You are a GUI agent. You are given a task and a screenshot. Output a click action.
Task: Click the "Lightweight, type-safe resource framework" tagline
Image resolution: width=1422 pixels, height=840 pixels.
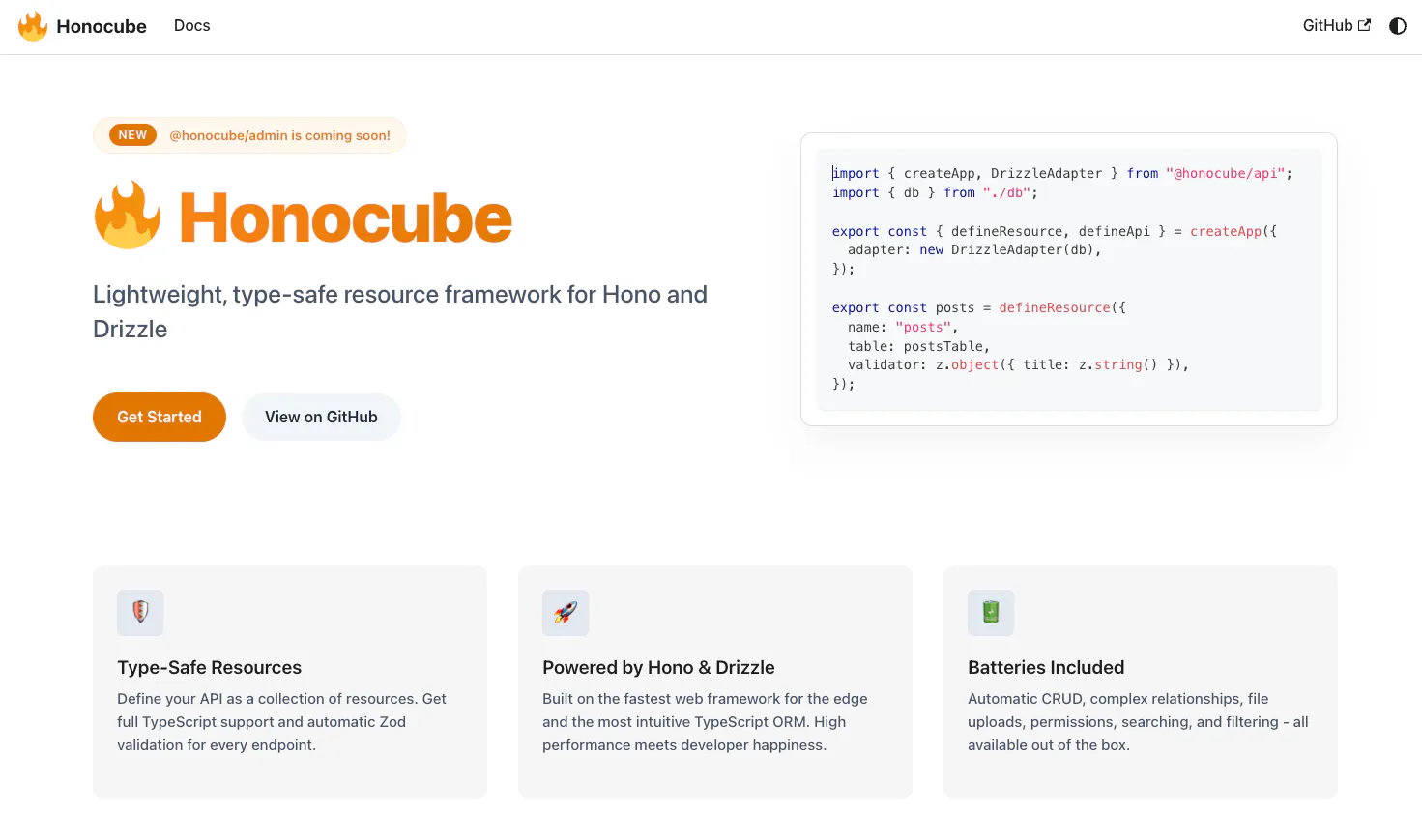click(400, 311)
